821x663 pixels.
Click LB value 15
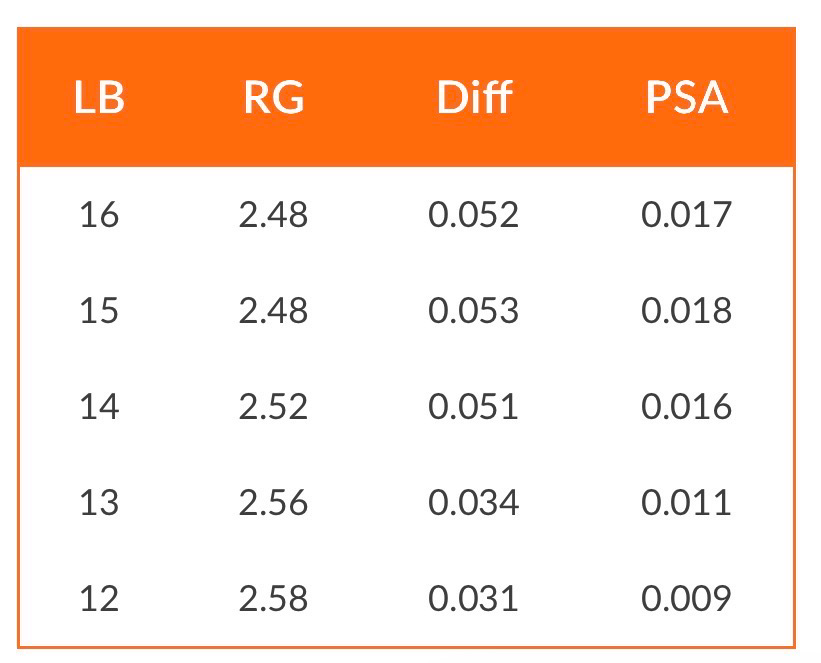tap(99, 311)
